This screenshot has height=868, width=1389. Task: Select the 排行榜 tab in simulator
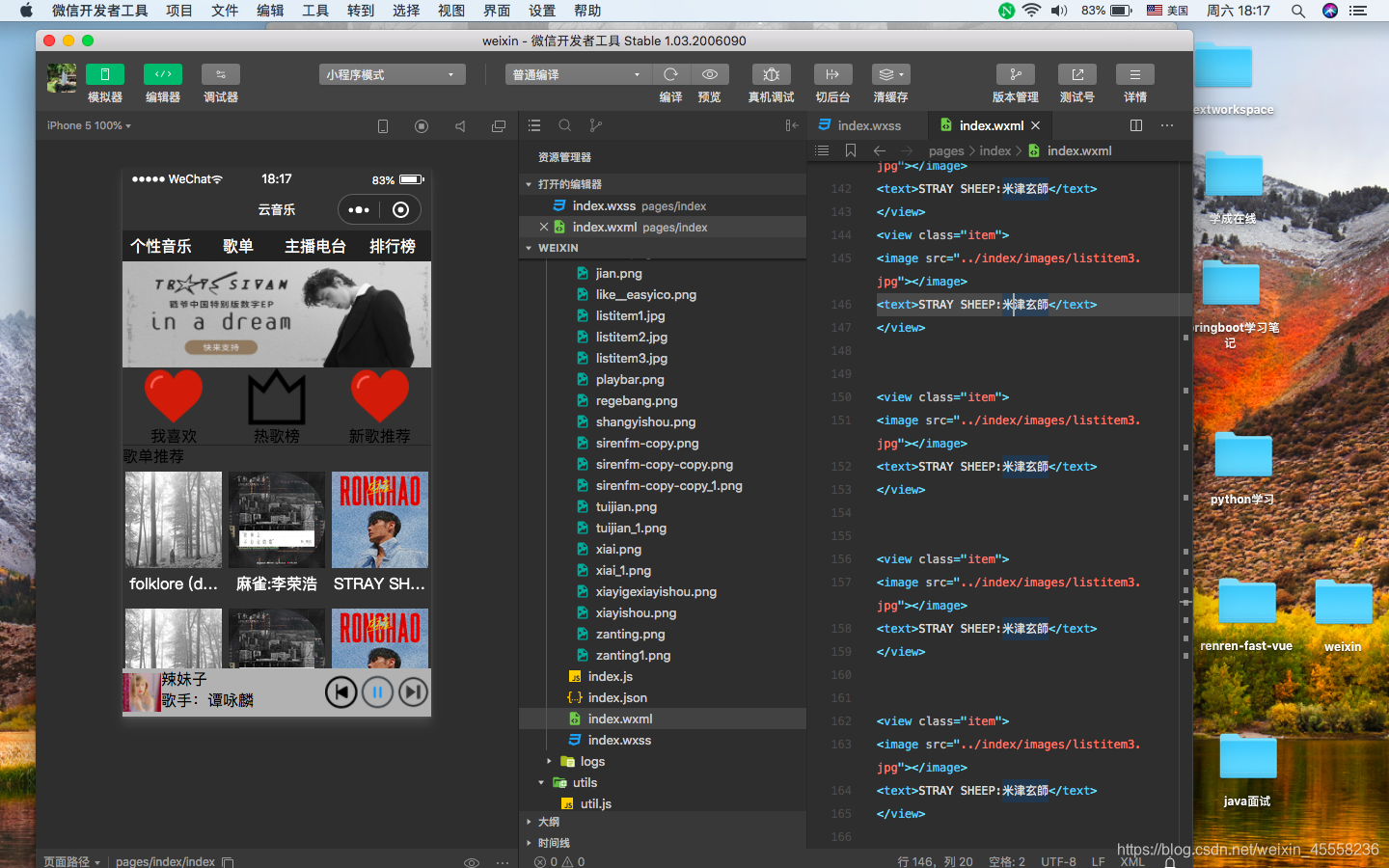coord(393,246)
